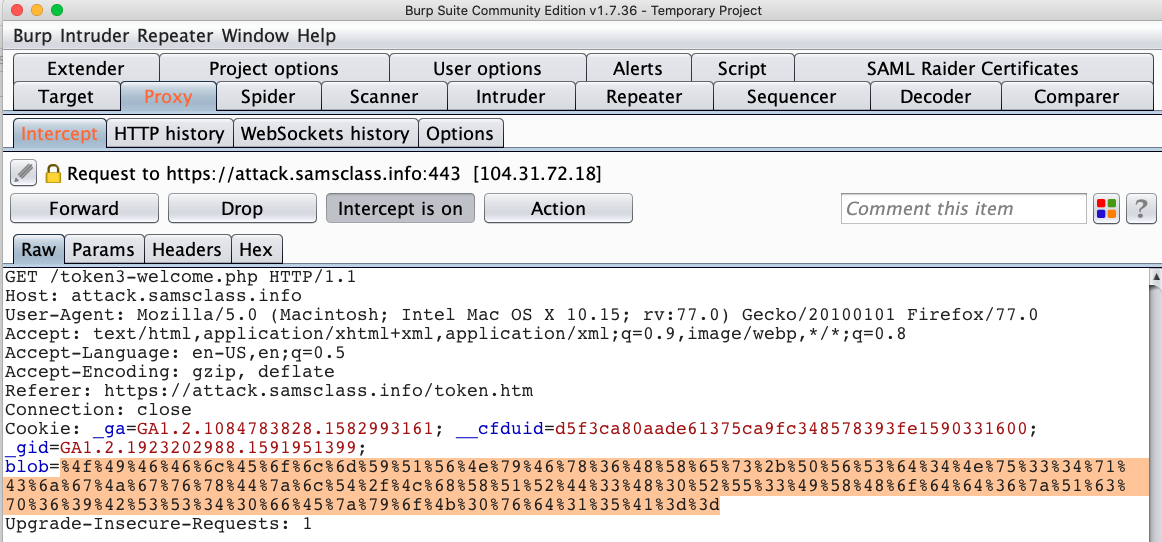Select the Hex view tab
Screen dimensions: 1162x542
[x=256, y=249]
